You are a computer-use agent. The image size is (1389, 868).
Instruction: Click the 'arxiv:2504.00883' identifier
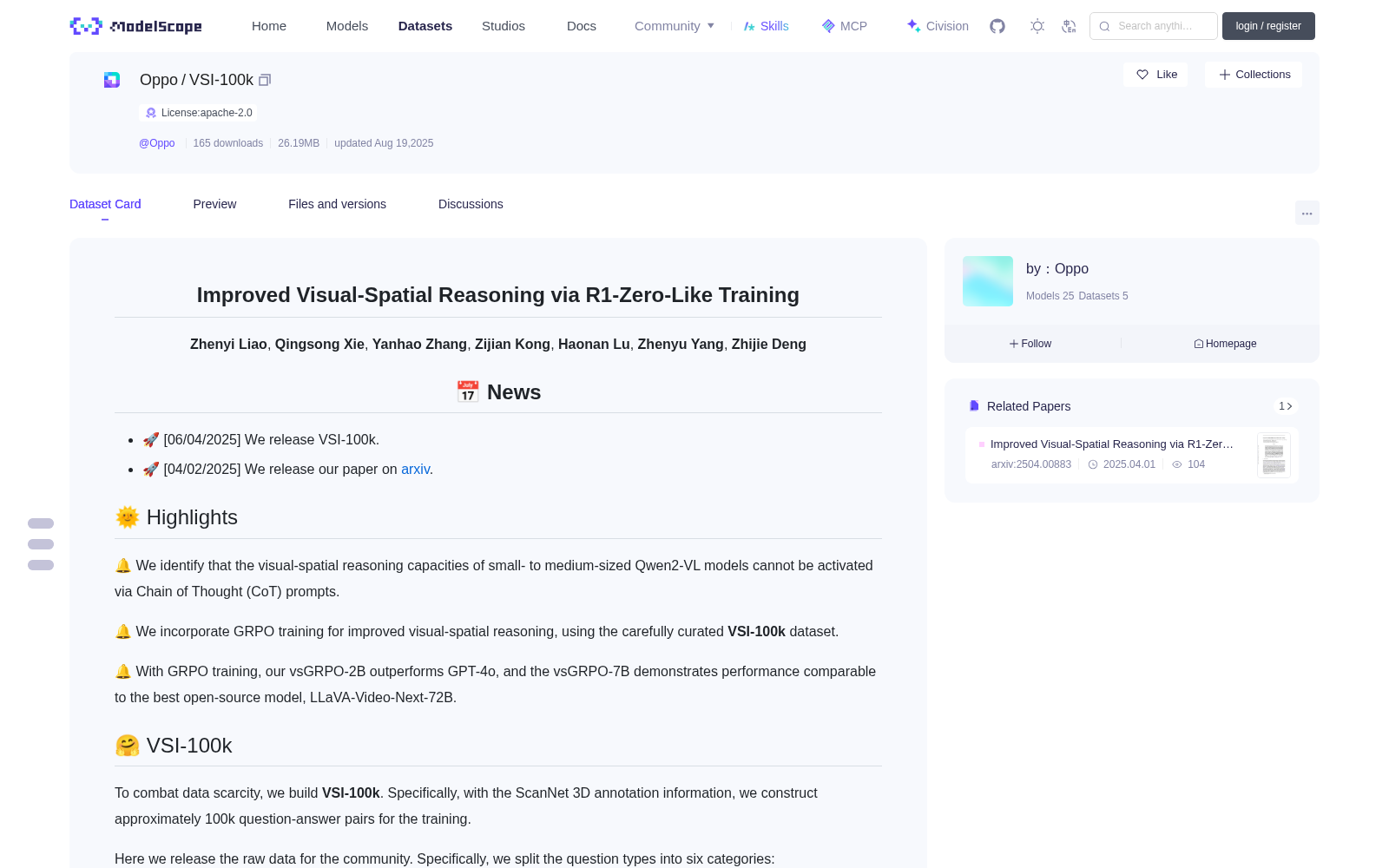point(1031,464)
